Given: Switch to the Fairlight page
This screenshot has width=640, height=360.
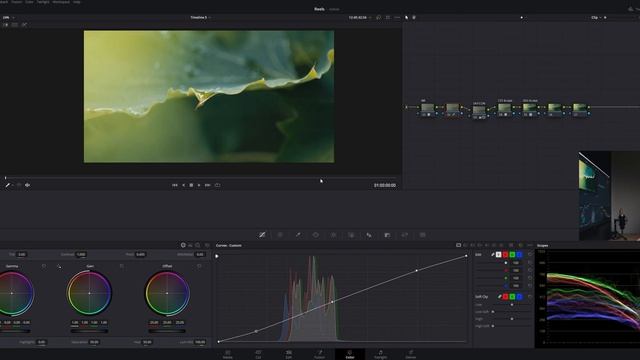Looking at the screenshot, I should (380, 354).
